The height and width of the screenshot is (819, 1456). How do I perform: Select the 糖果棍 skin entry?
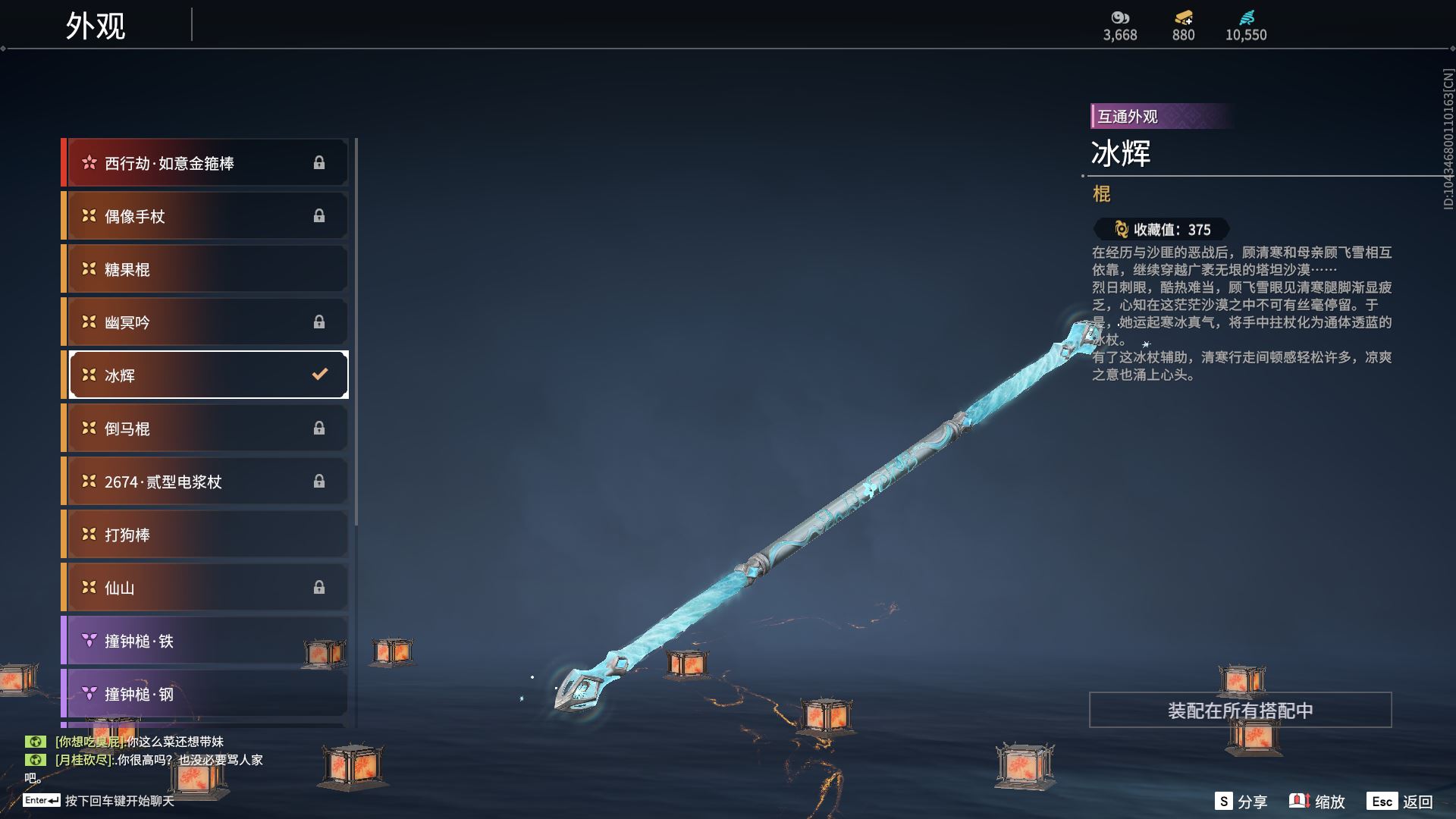tap(205, 269)
